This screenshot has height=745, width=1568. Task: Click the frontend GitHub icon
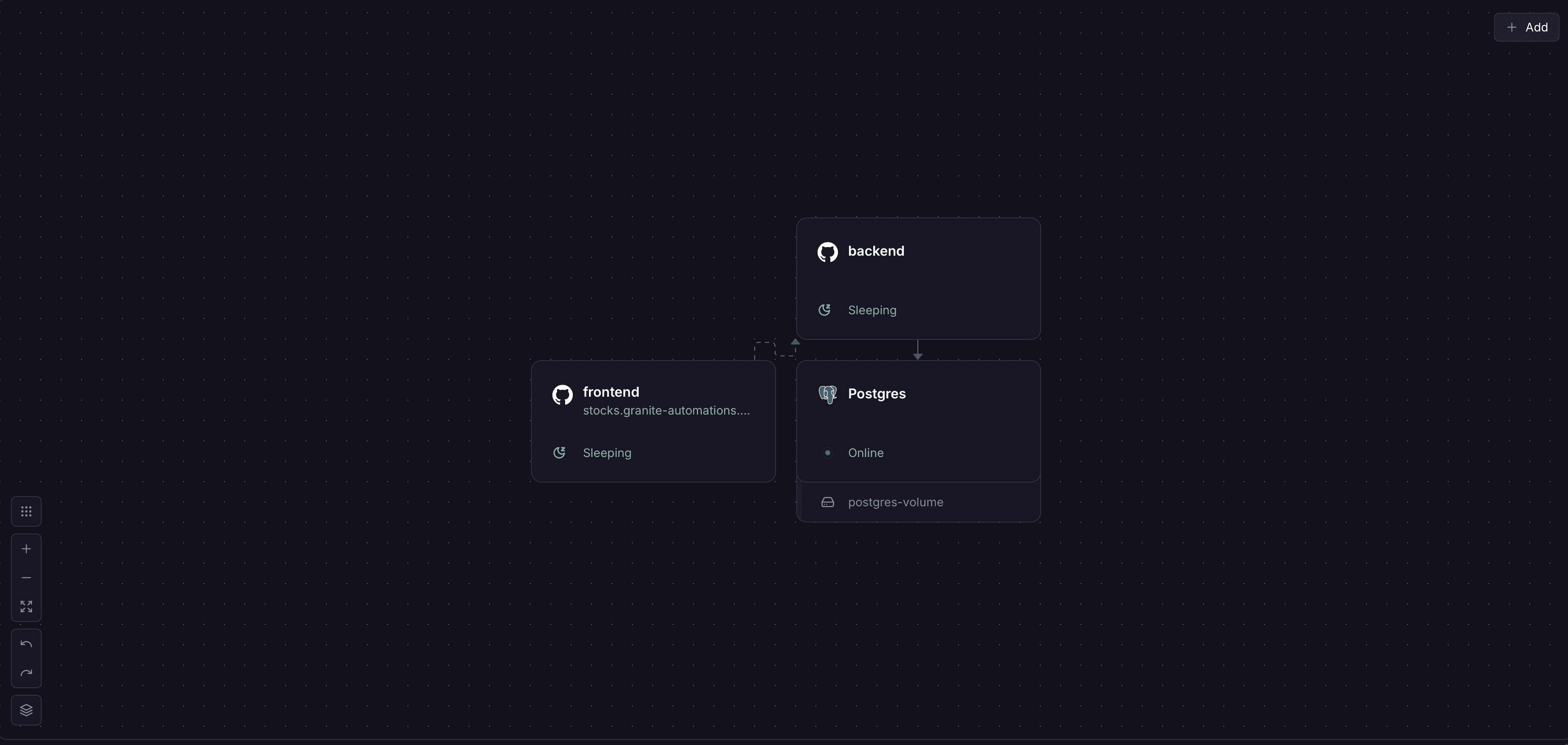(563, 395)
